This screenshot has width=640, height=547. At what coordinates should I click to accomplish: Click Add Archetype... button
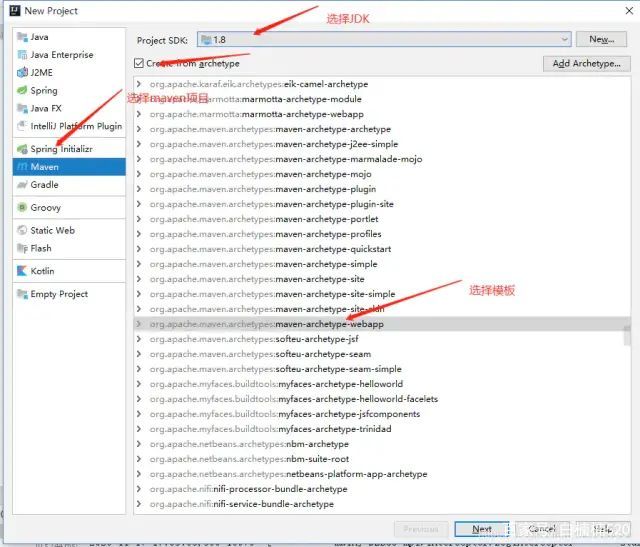click(x=587, y=63)
